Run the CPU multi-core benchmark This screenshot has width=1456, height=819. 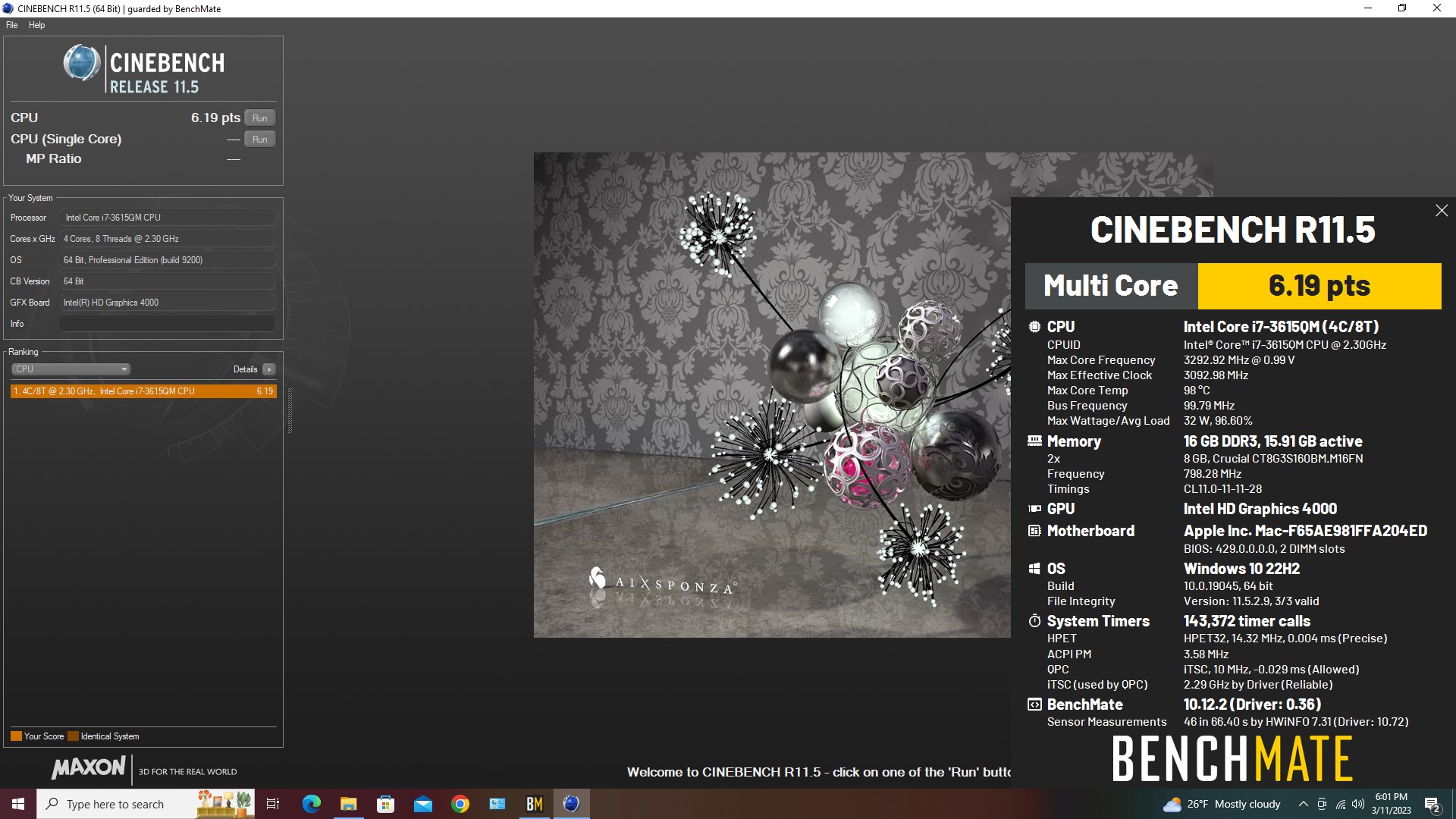click(x=259, y=118)
